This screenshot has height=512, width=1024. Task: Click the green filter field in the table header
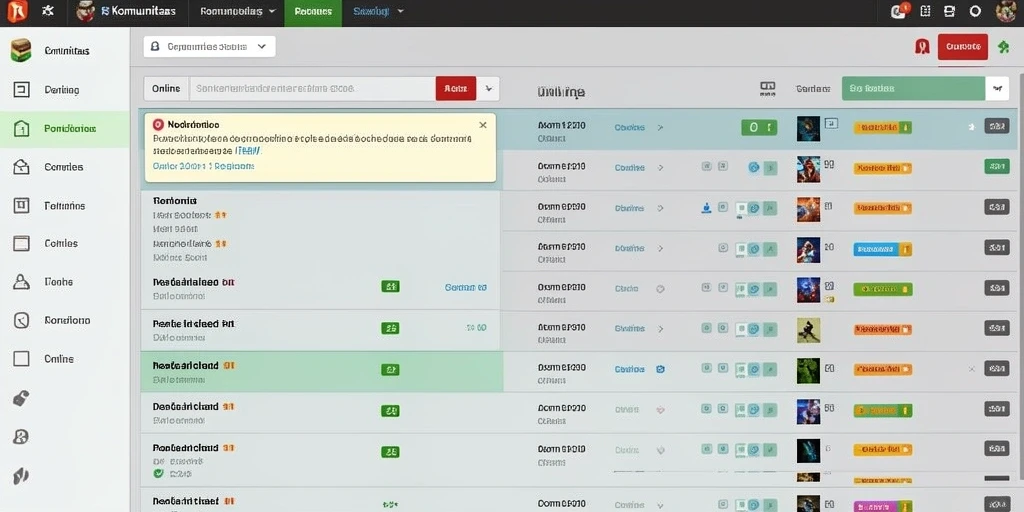[x=913, y=88]
